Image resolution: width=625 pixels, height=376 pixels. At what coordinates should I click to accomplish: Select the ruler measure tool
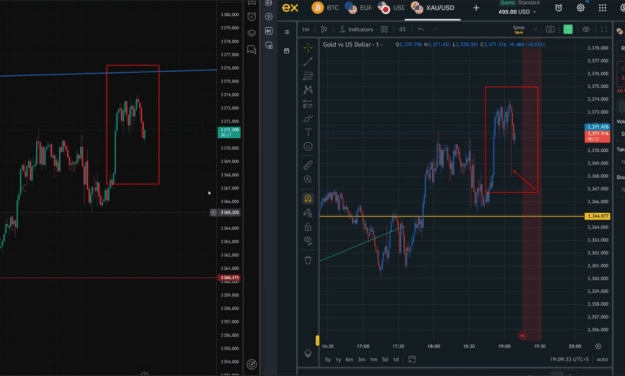coord(308,165)
